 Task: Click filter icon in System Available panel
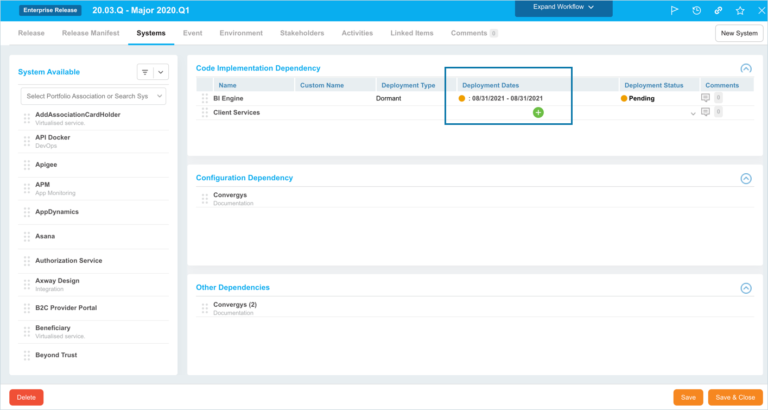pos(145,72)
